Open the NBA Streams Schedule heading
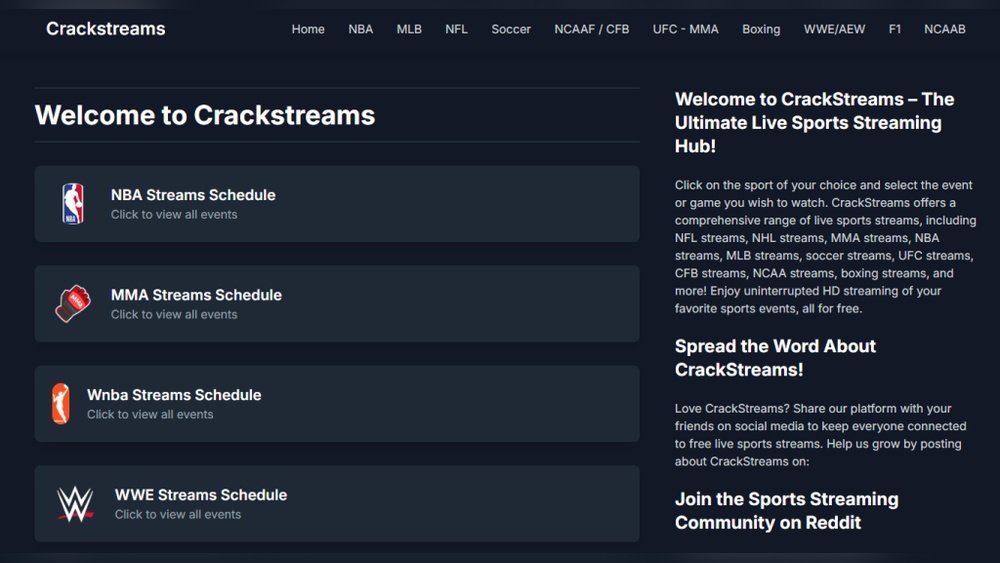The image size is (1000, 563). pyautogui.click(x=193, y=195)
